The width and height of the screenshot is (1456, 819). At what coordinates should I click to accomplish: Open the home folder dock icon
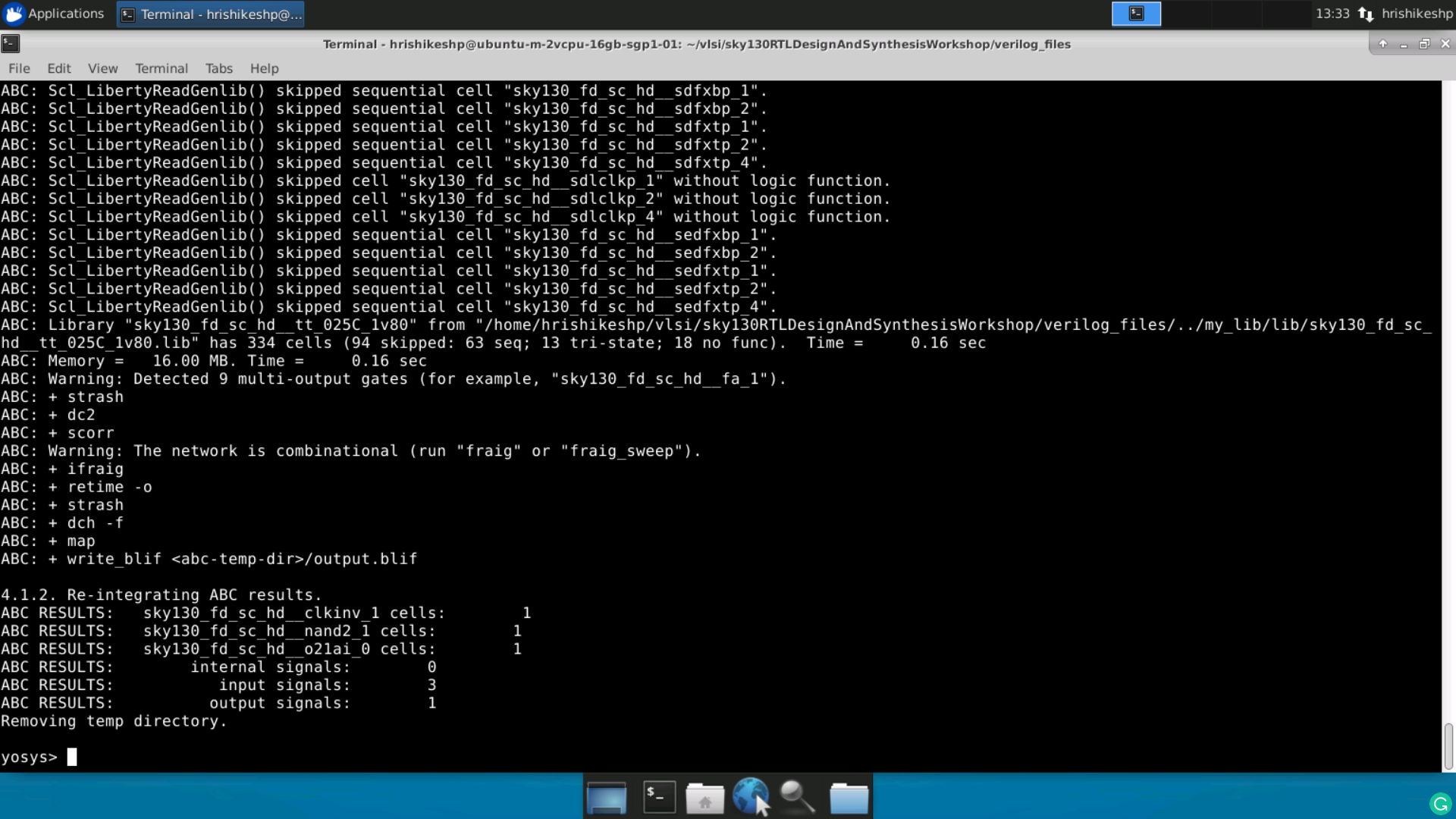point(704,798)
